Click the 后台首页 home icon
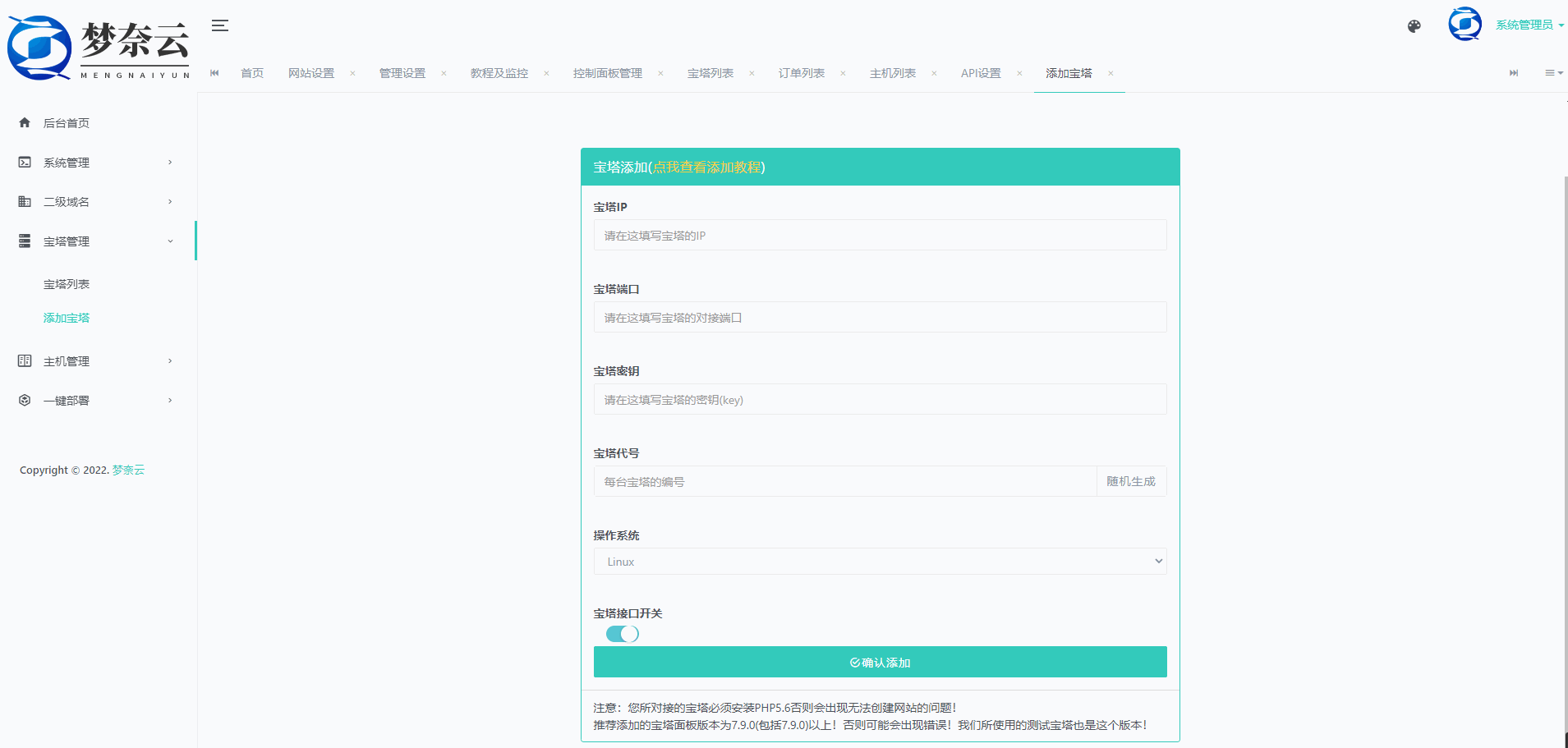This screenshot has width=1568, height=748. (x=25, y=123)
